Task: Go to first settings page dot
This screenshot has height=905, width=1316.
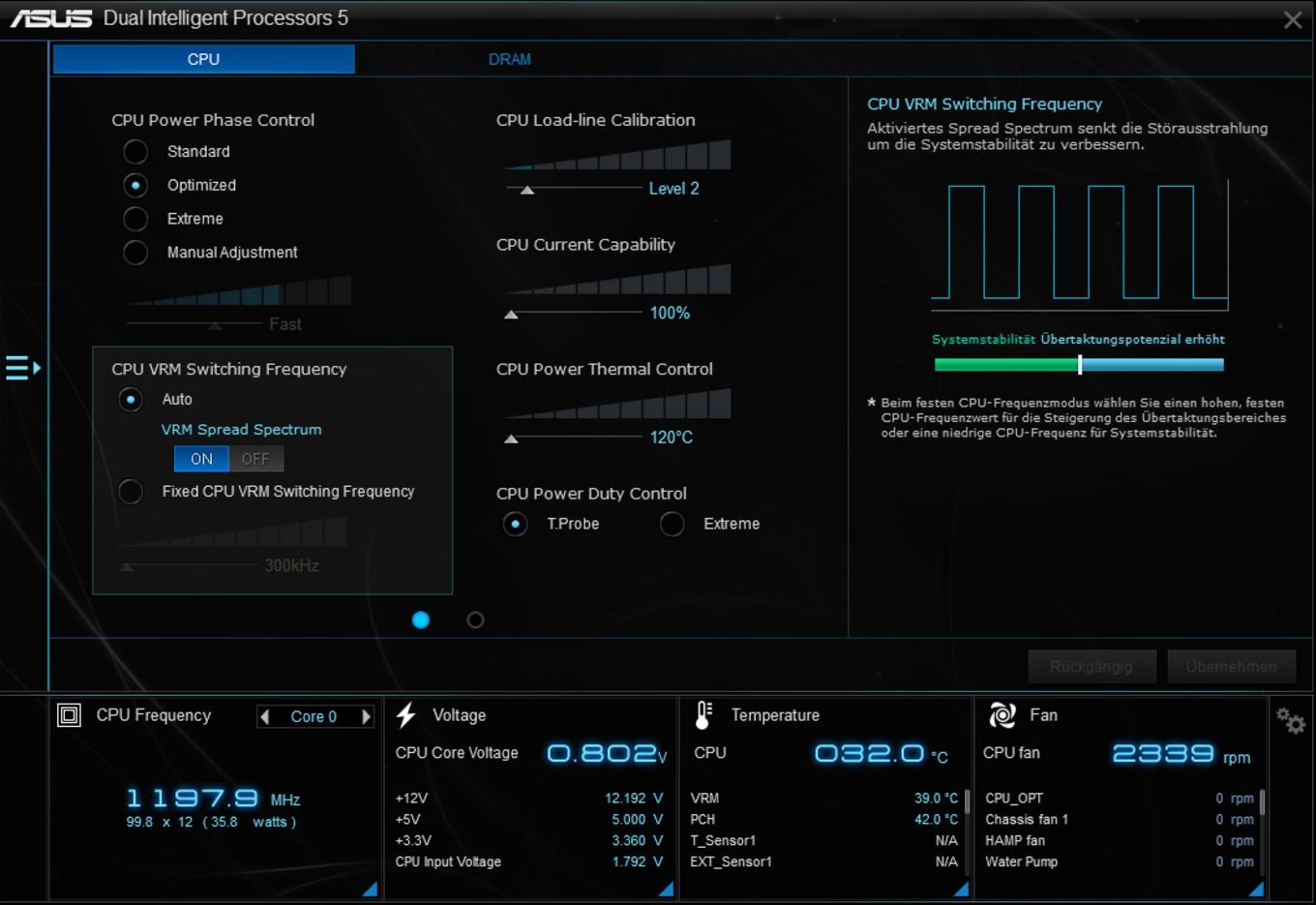Action: (420, 619)
